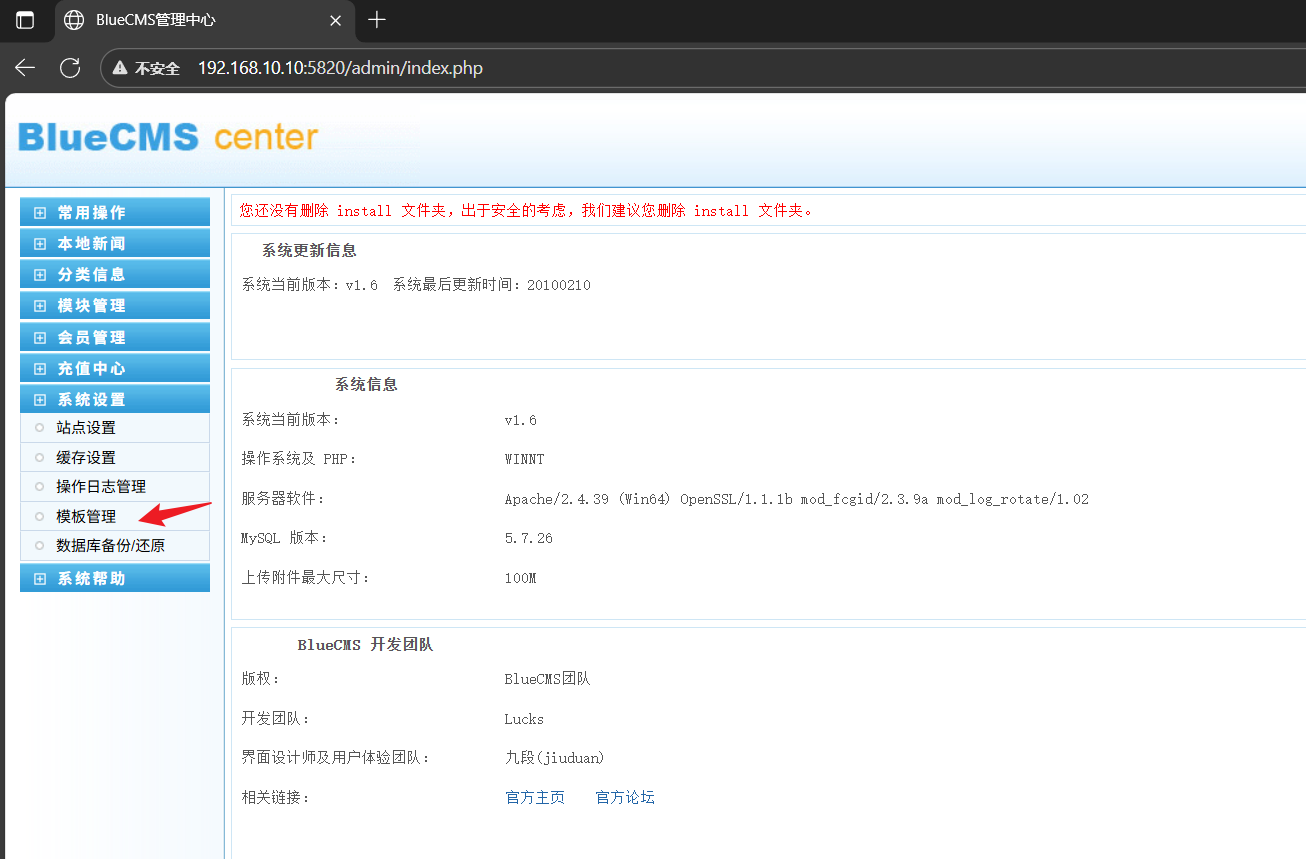Click the browser address bar URL
Viewport: 1306px width, 859px height.
[340, 68]
